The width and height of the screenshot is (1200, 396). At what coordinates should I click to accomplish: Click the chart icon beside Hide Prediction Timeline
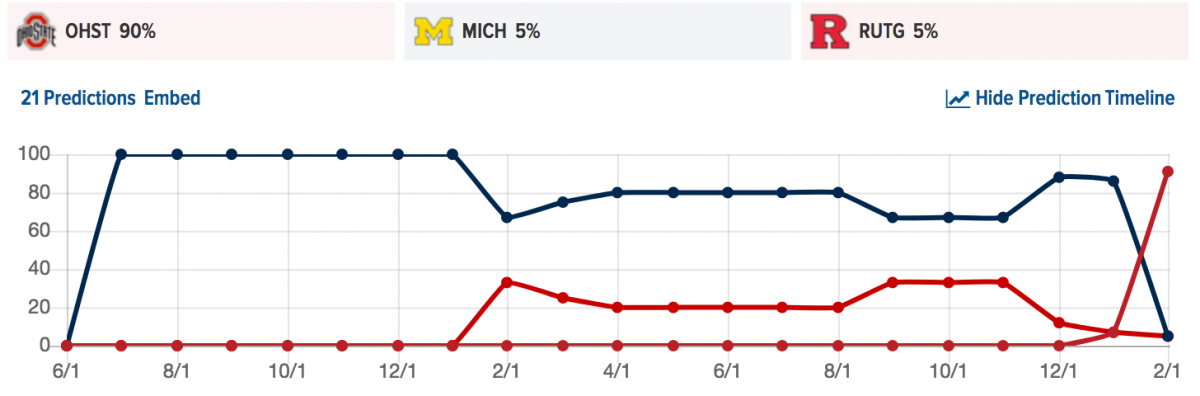957,98
